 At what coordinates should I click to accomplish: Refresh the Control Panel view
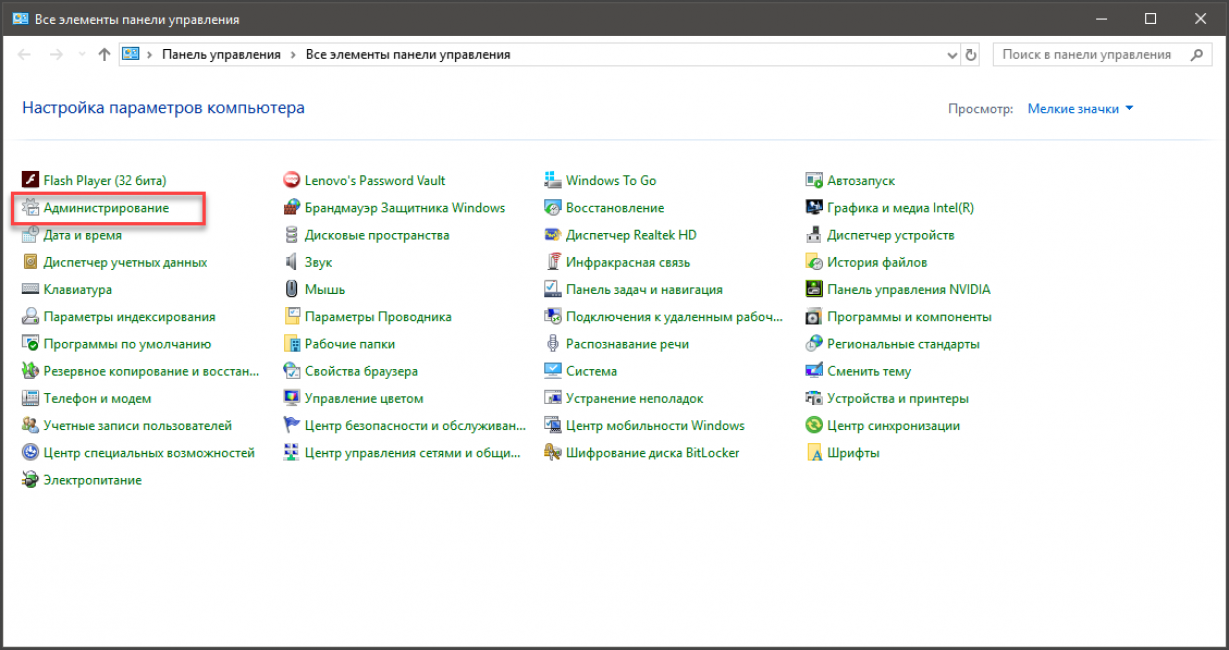[x=971, y=55]
